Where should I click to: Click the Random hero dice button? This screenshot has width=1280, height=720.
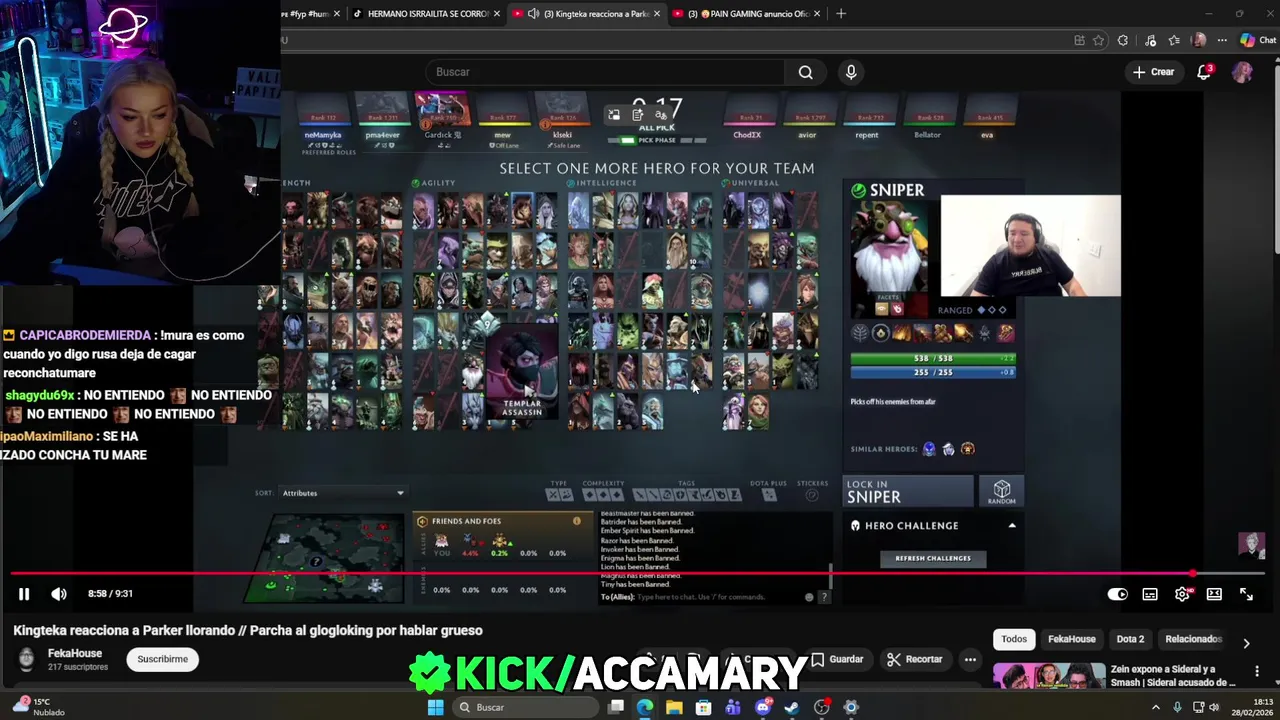pyautogui.click(x=1002, y=491)
